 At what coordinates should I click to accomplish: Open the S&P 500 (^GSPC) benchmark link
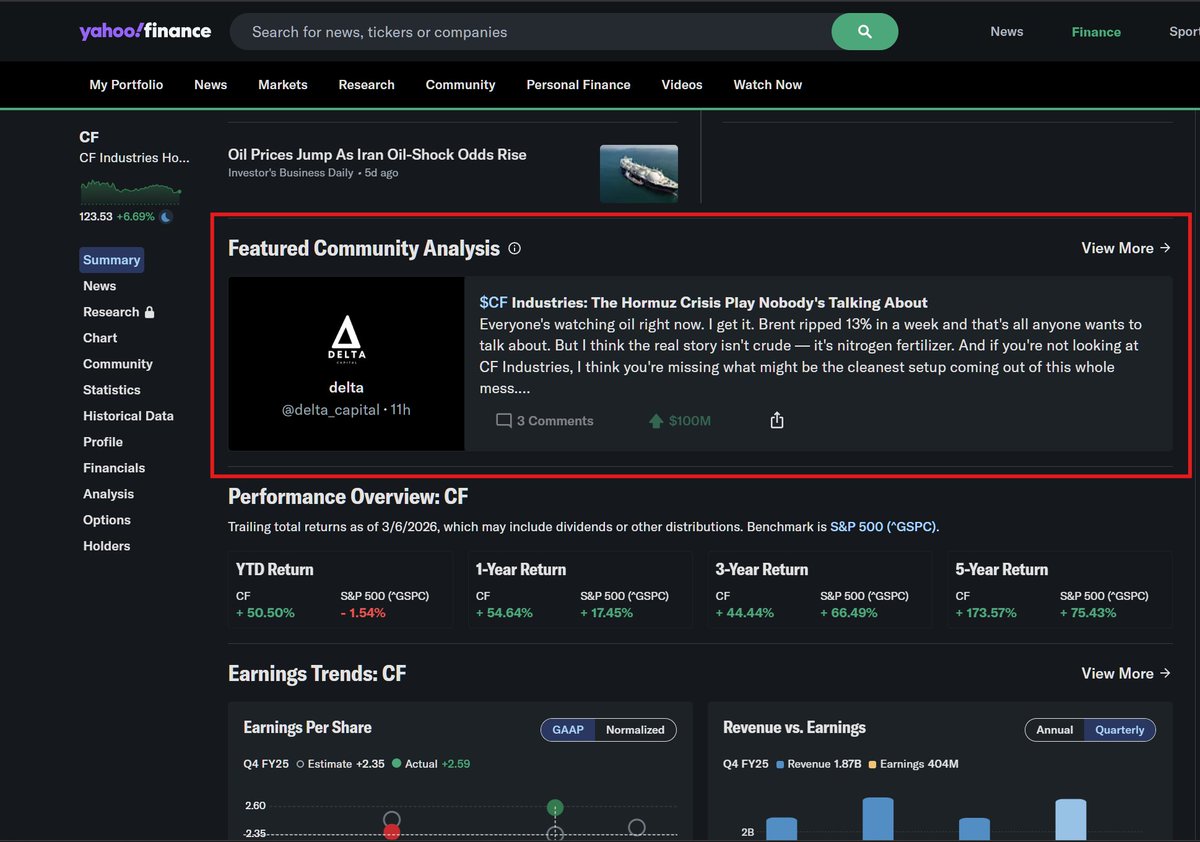(884, 526)
